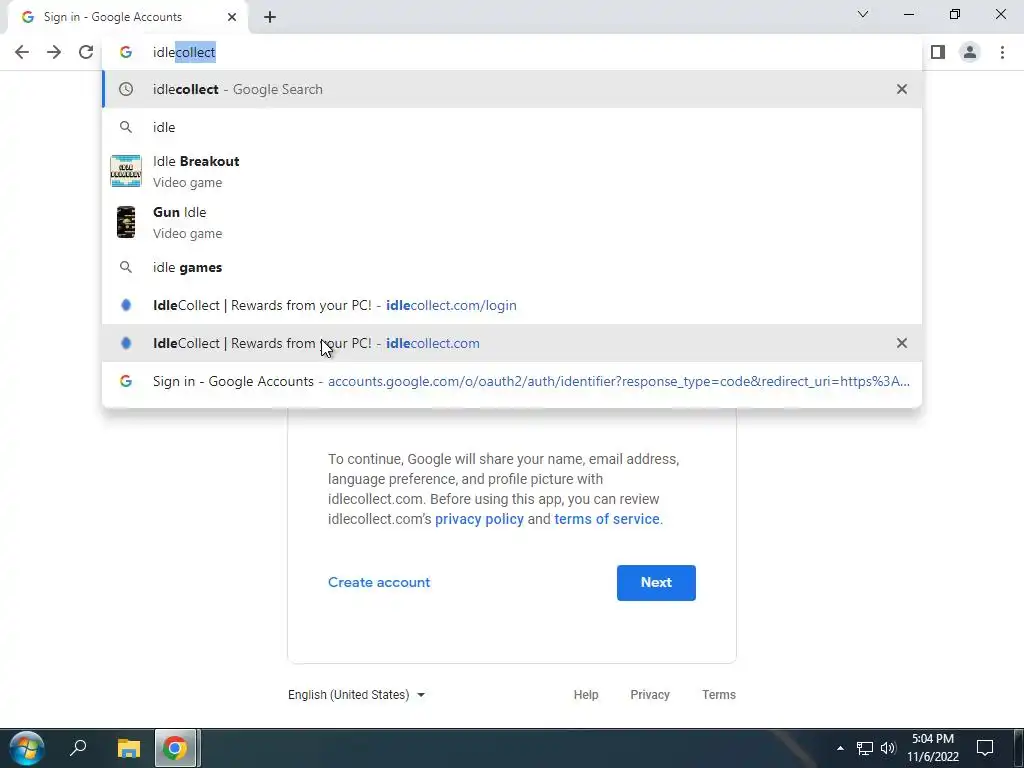Viewport: 1024px width, 768px height.
Task: Open the volume speaker icon in tray
Action: (888, 748)
